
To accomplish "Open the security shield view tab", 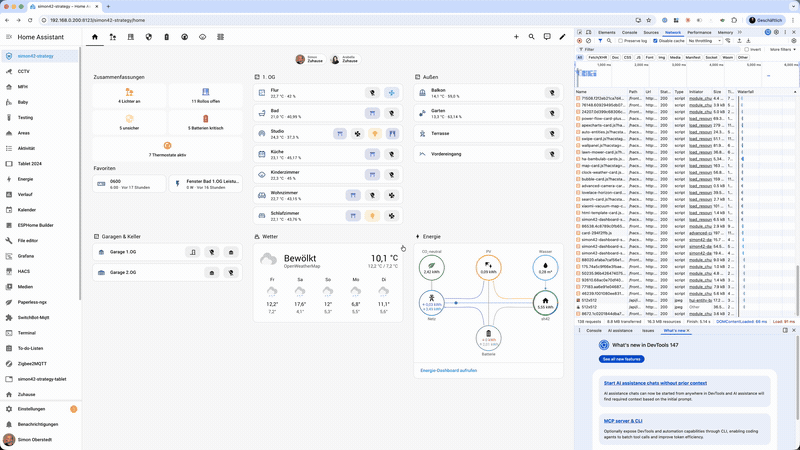I will pyautogui.click(x=148, y=37).
